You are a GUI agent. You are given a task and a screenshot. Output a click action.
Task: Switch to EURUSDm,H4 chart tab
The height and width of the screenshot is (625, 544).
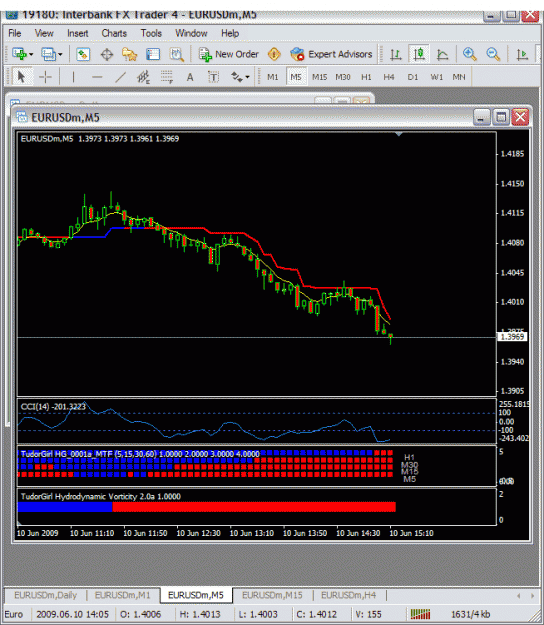coord(348,595)
